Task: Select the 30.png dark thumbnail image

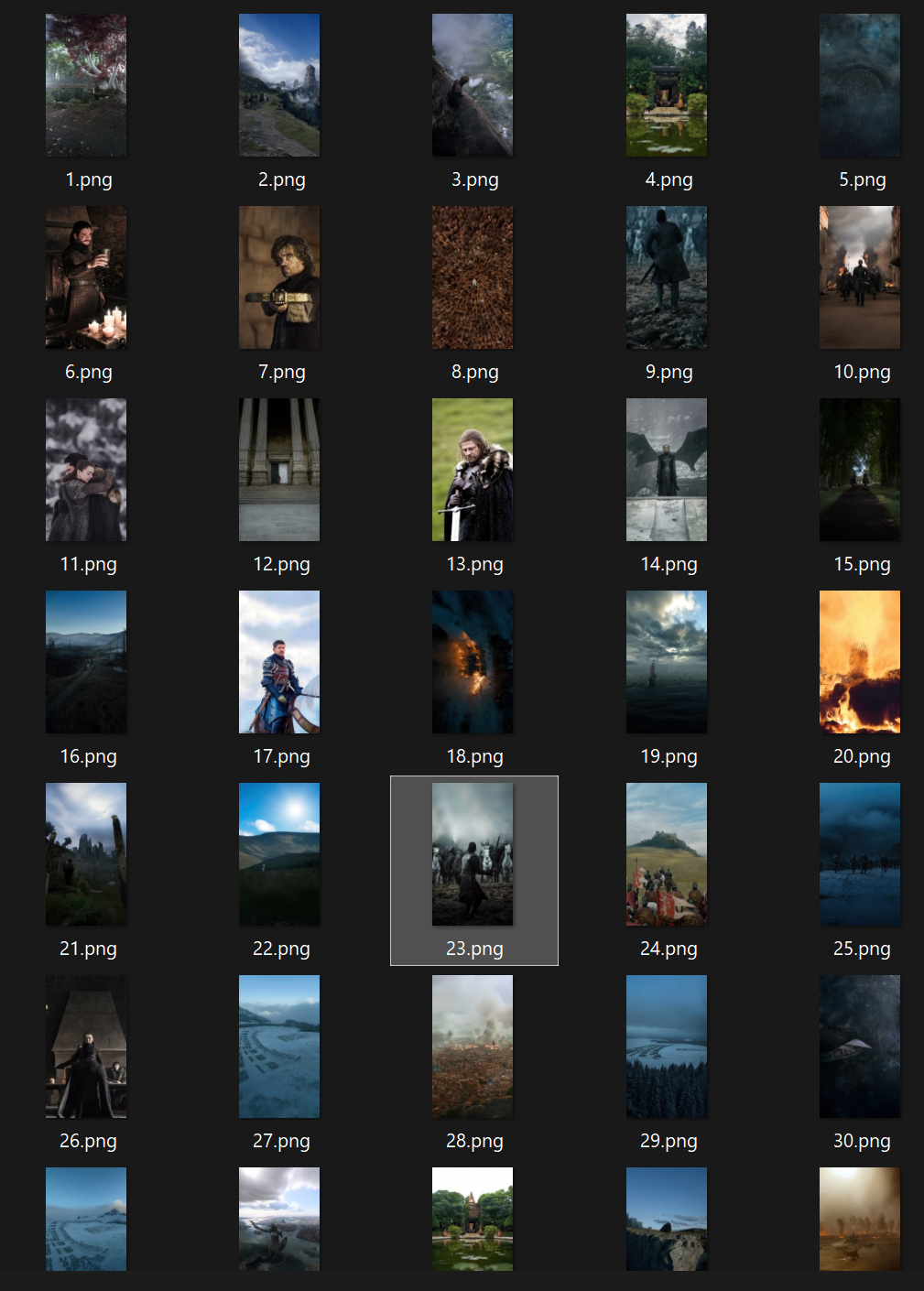Action: 860,1047
